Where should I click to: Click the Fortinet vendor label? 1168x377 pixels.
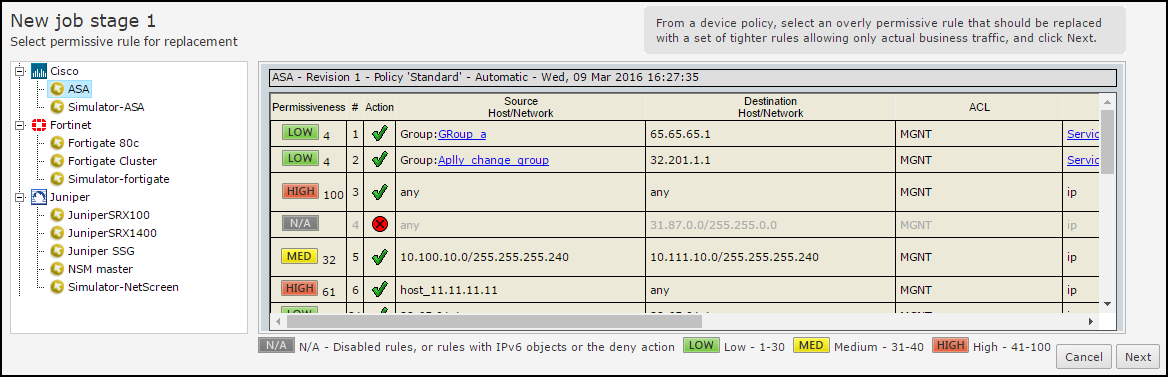tap(71, 125)
